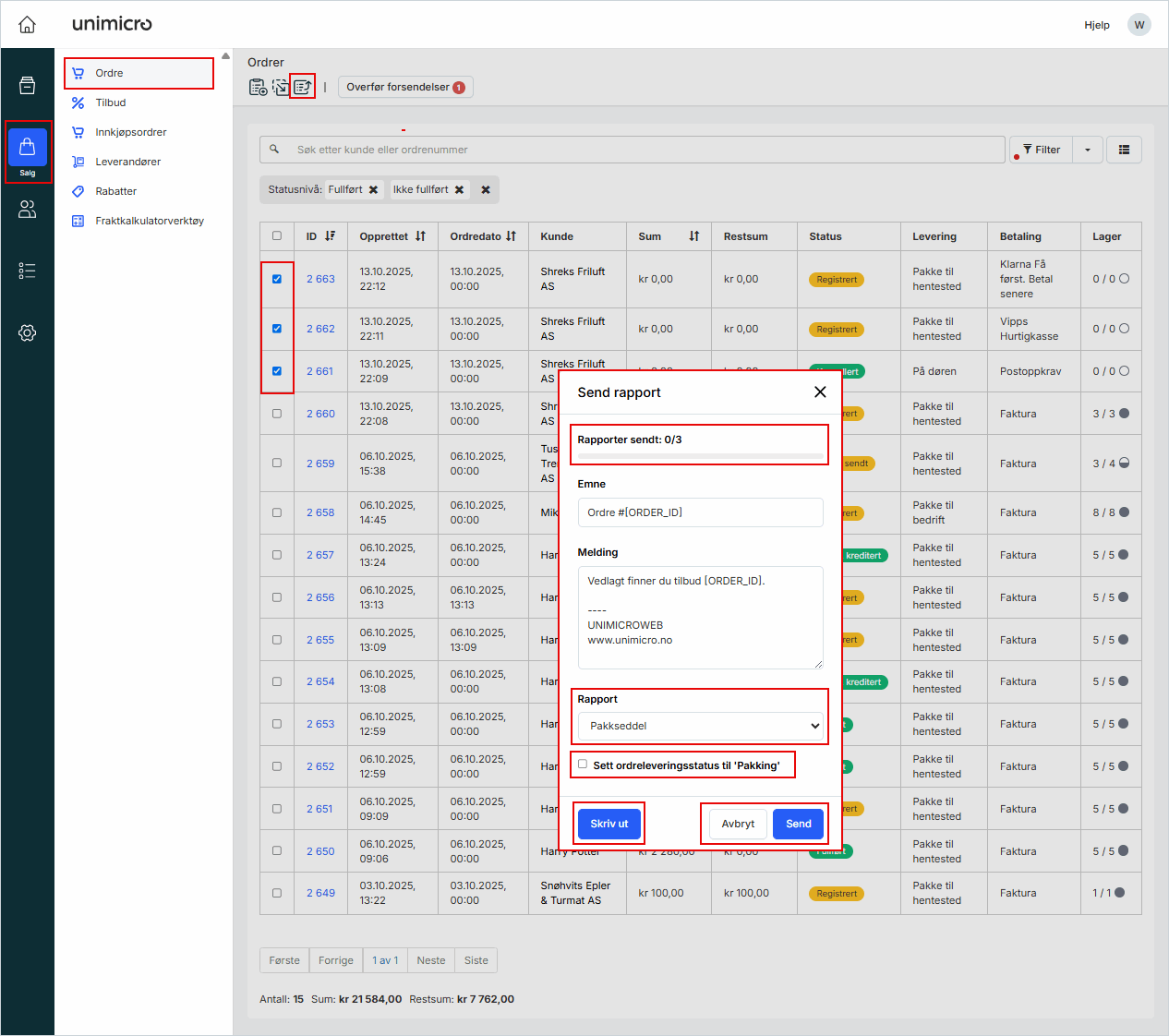
Task: Open the Rapport dropdown showing Pakkseddel
Action: coord(700,726)
